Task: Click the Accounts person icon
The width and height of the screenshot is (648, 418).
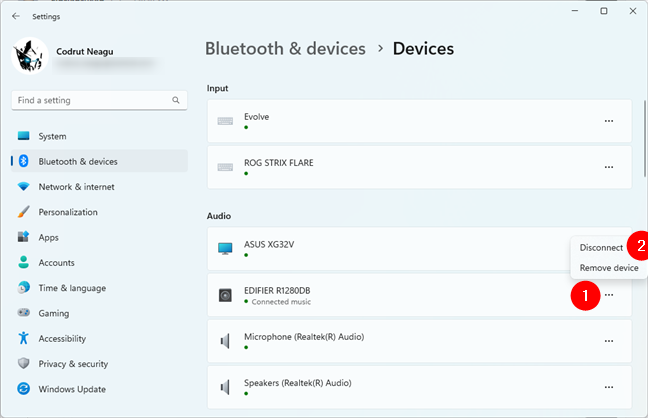Action: (x=24, y=262)
